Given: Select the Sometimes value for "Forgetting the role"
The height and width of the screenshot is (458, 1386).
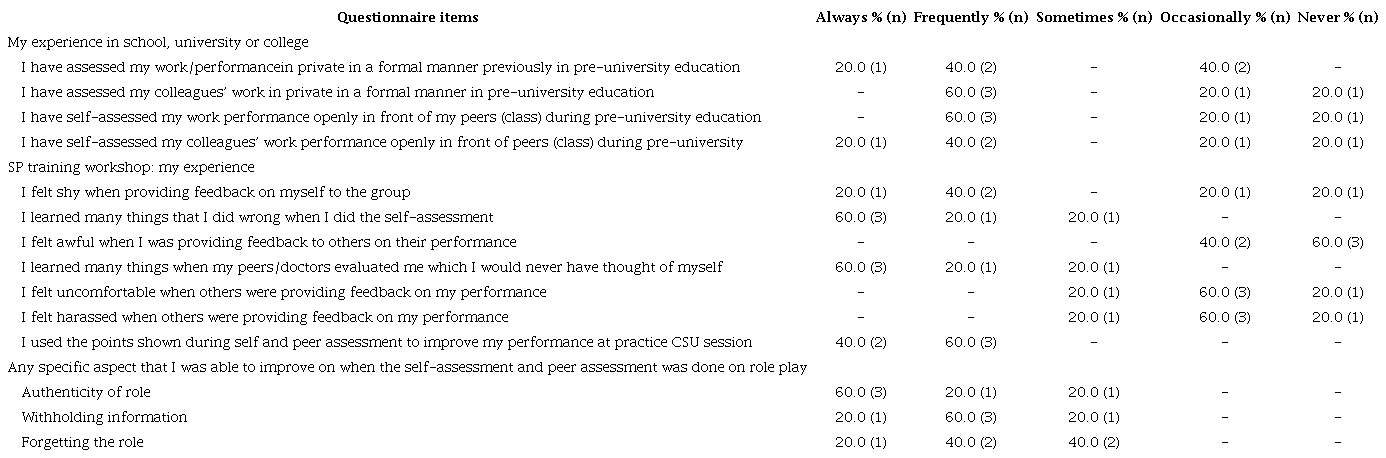Looking at the screenshot, I should tap(1094, 442).
